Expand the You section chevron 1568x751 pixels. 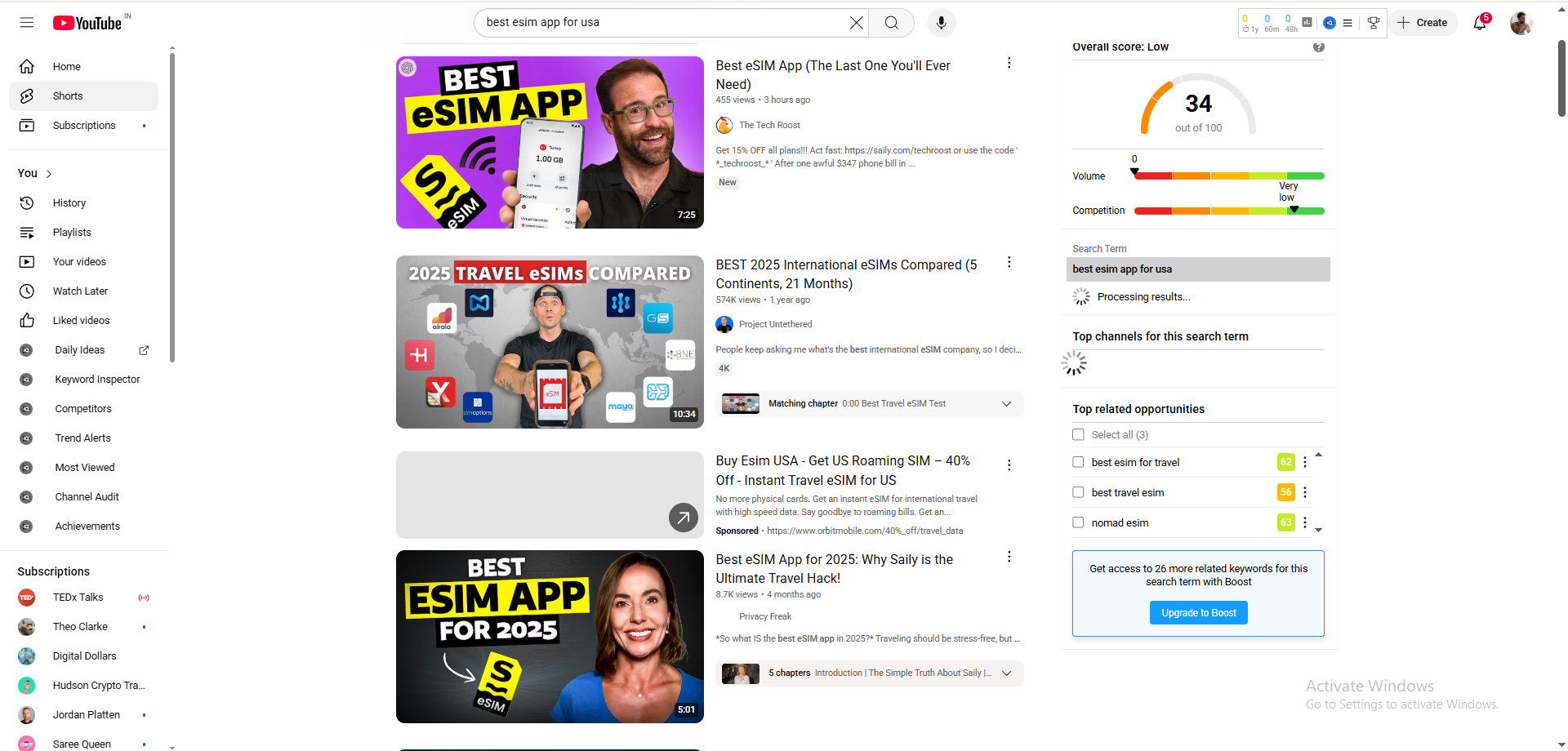[49, 174]
